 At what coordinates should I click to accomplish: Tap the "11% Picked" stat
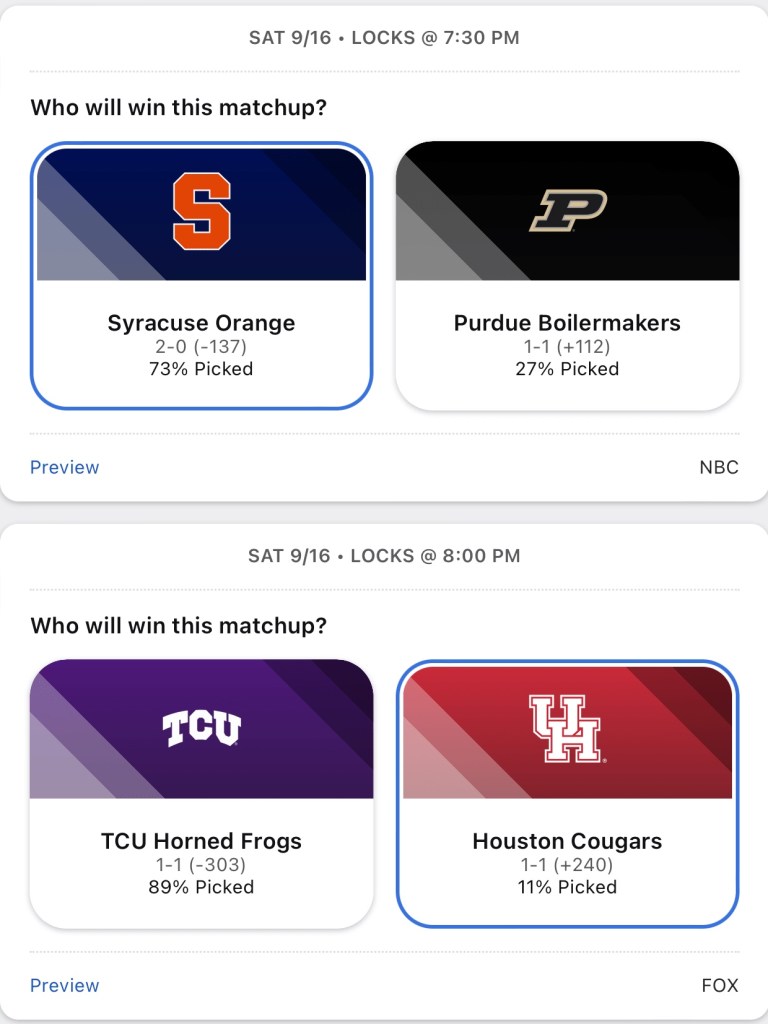click(567, 887)
